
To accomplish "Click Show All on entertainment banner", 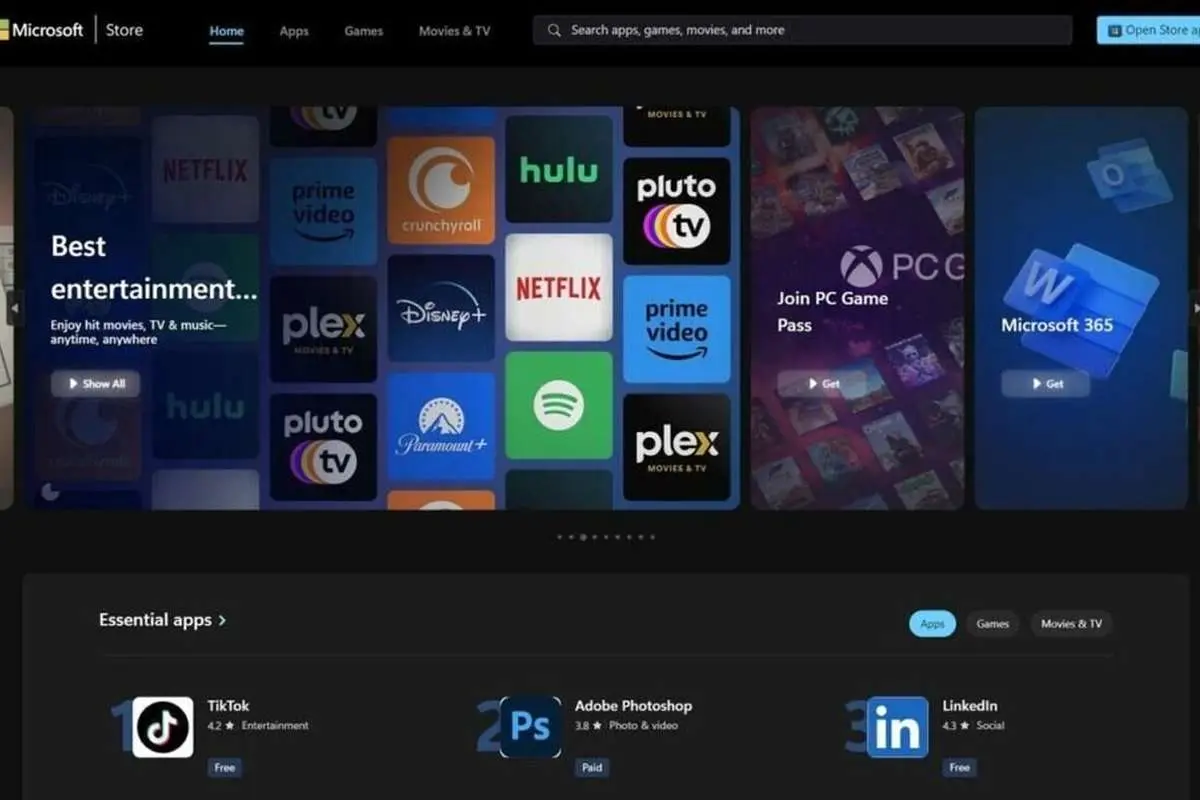I will (96, 384).
